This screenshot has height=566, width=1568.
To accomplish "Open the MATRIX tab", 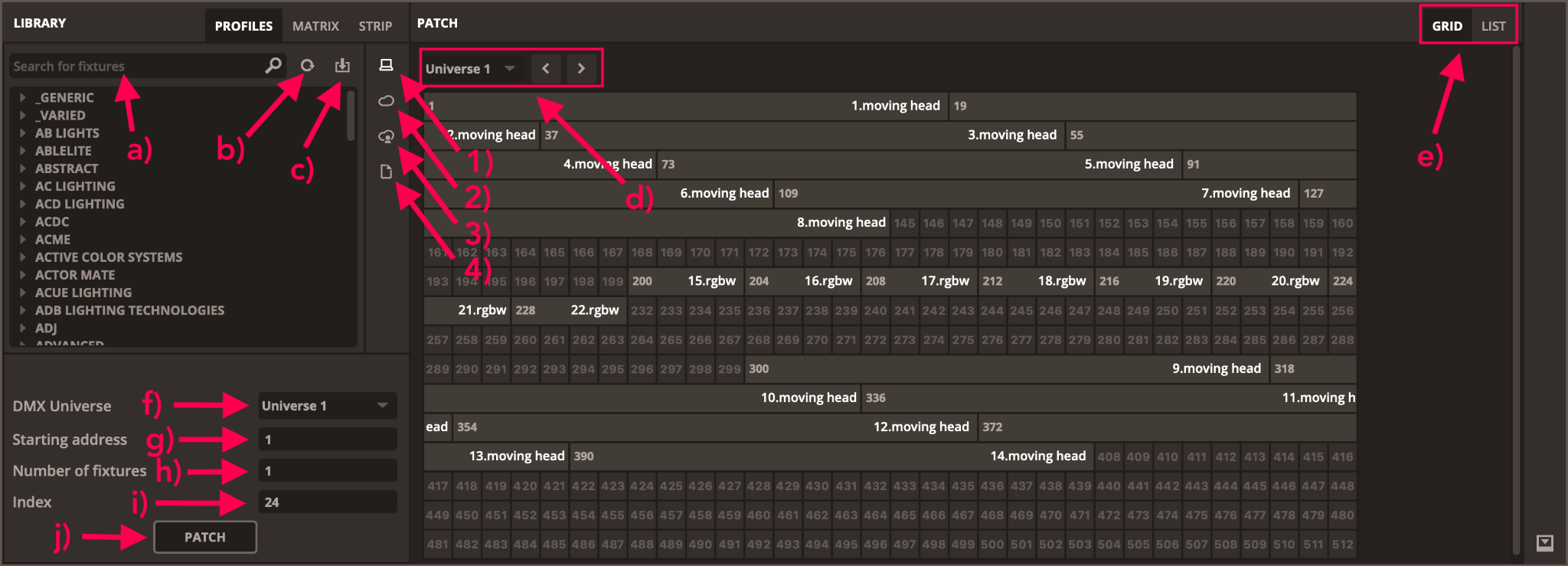I will pyautogui.click(x=315, y=26).
